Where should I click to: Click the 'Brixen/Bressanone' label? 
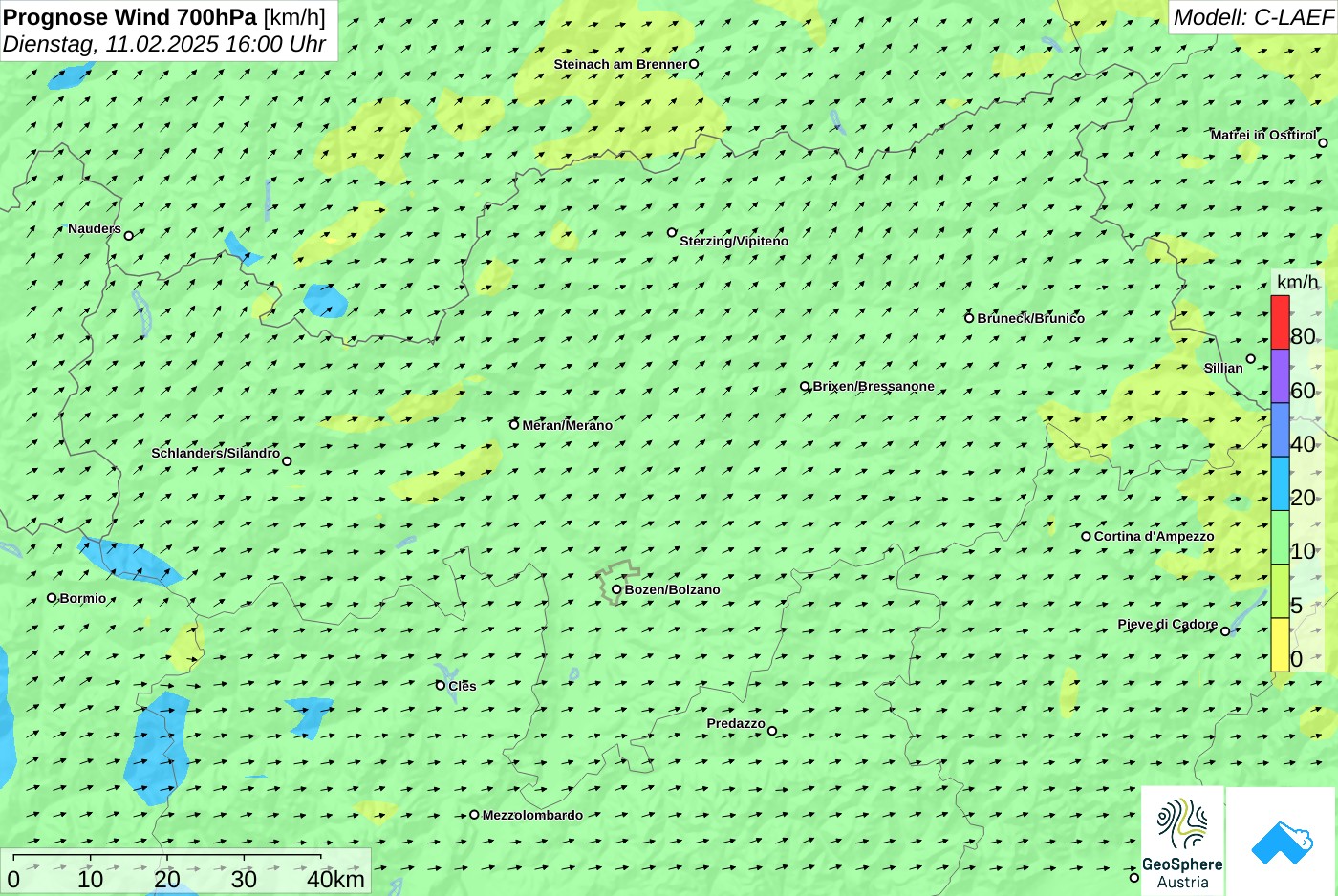(x=874, y=386)
